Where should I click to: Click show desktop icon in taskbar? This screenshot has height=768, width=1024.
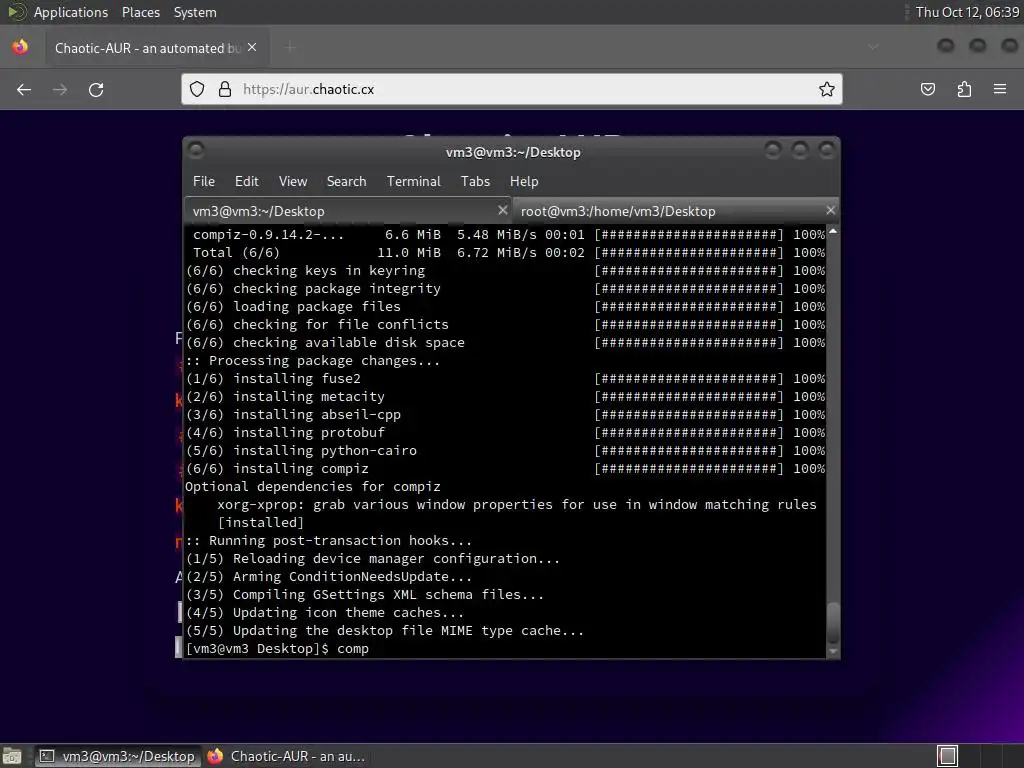pos(12,756)
